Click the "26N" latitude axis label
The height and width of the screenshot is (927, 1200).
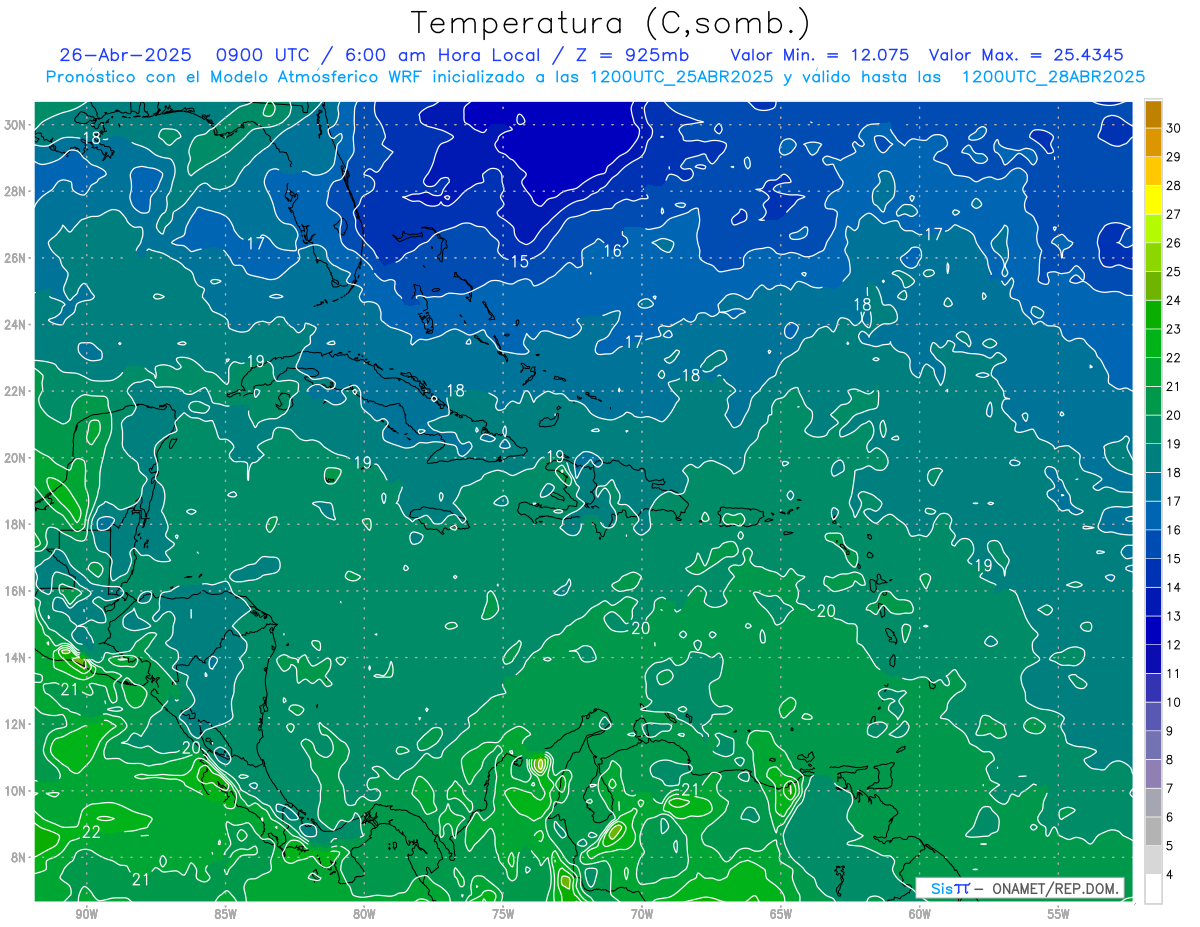click(13, 258)
